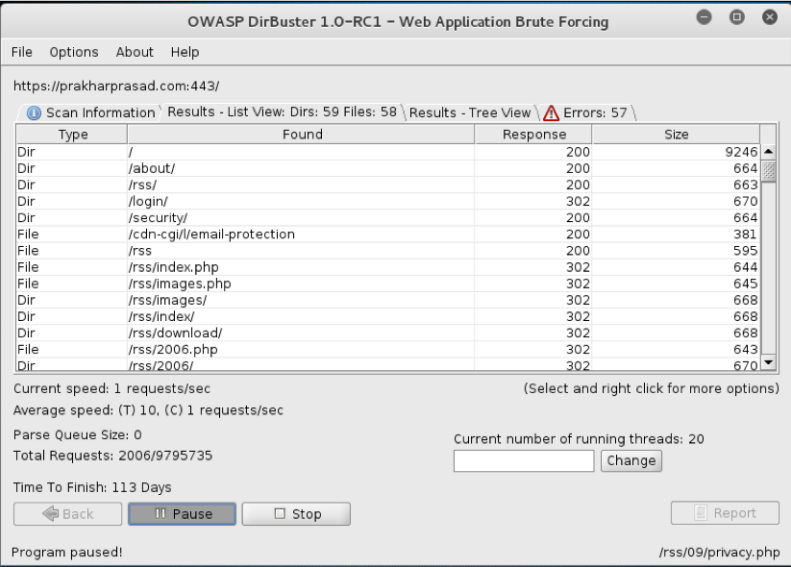The width and height of the screenshot is (791, 567).
Task: Click the size value 595
Action: [745, 251]
